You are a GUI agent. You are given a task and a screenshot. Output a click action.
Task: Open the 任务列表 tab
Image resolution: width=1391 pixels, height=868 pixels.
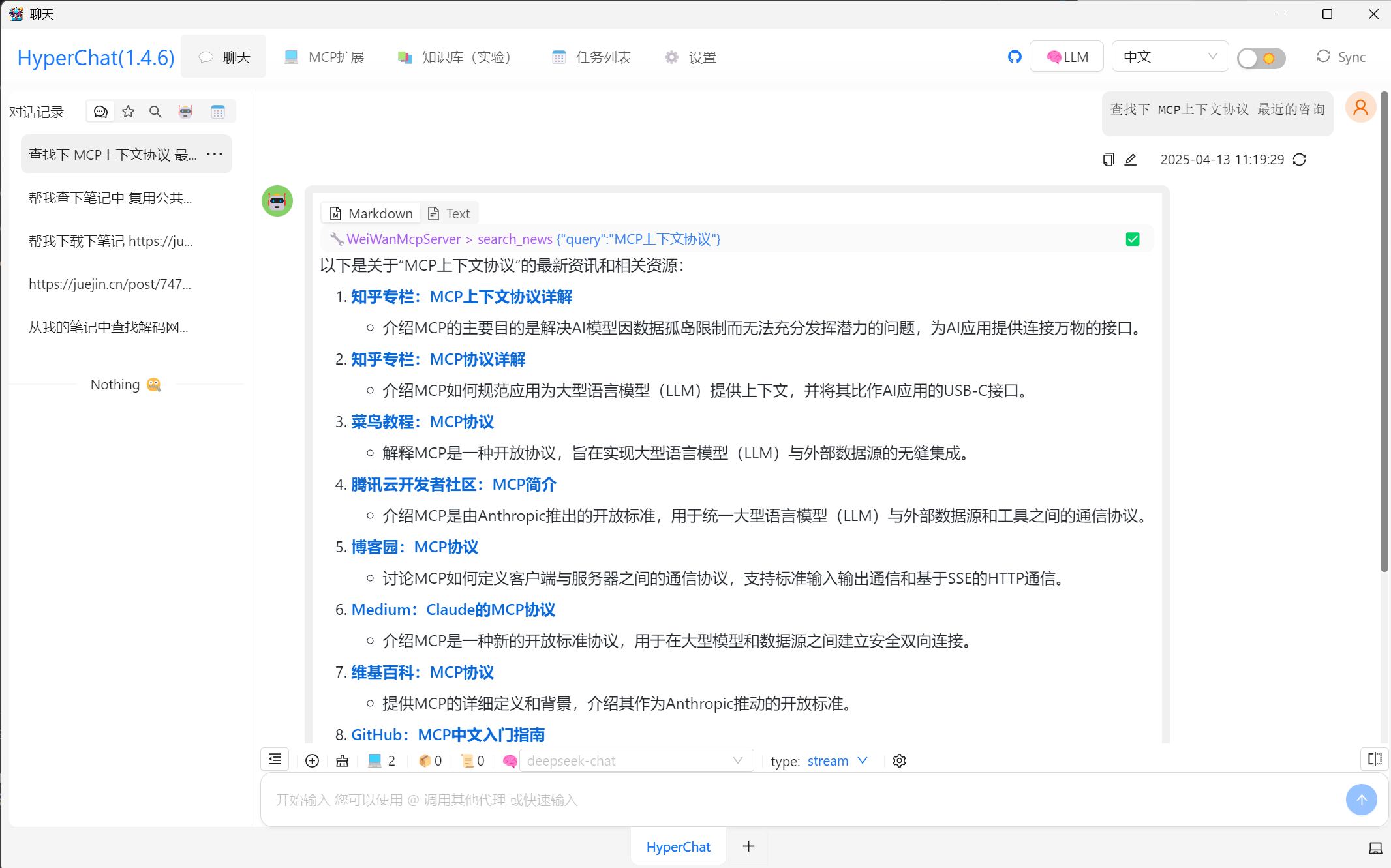pos(591,57)
